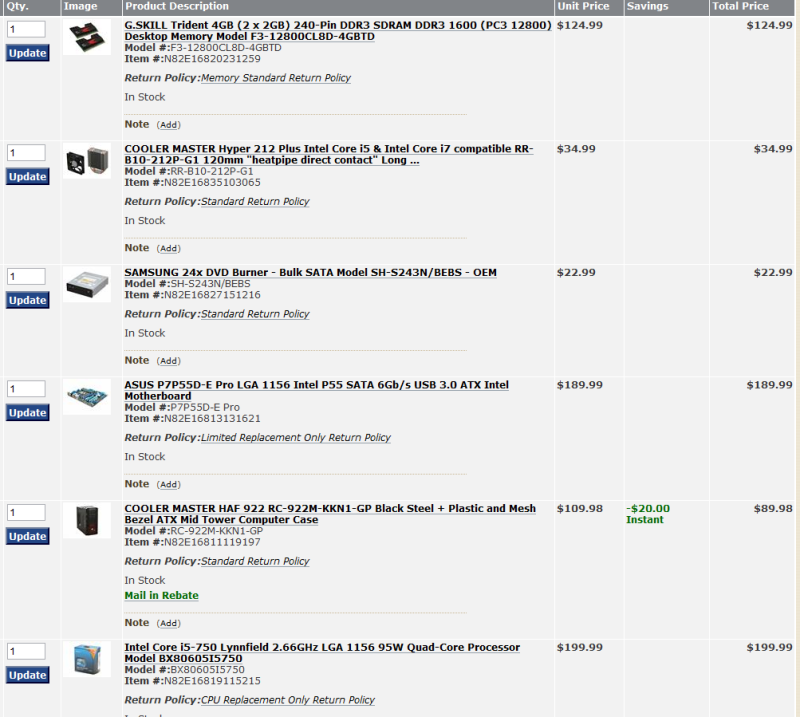Focus quantity field for Hyper 212 cooler

pos(26,153)
